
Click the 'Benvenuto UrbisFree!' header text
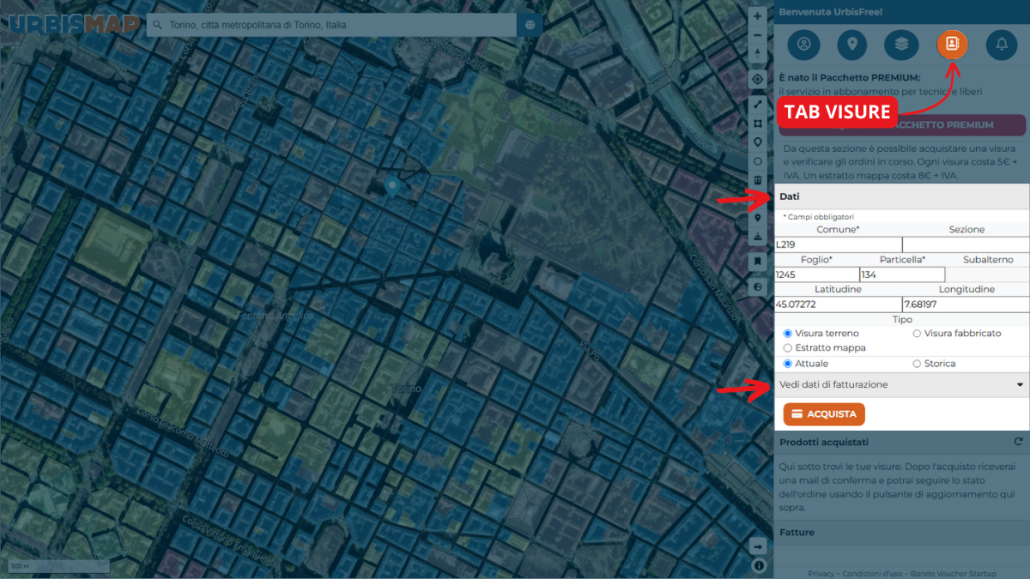click(x=830, y=12)
